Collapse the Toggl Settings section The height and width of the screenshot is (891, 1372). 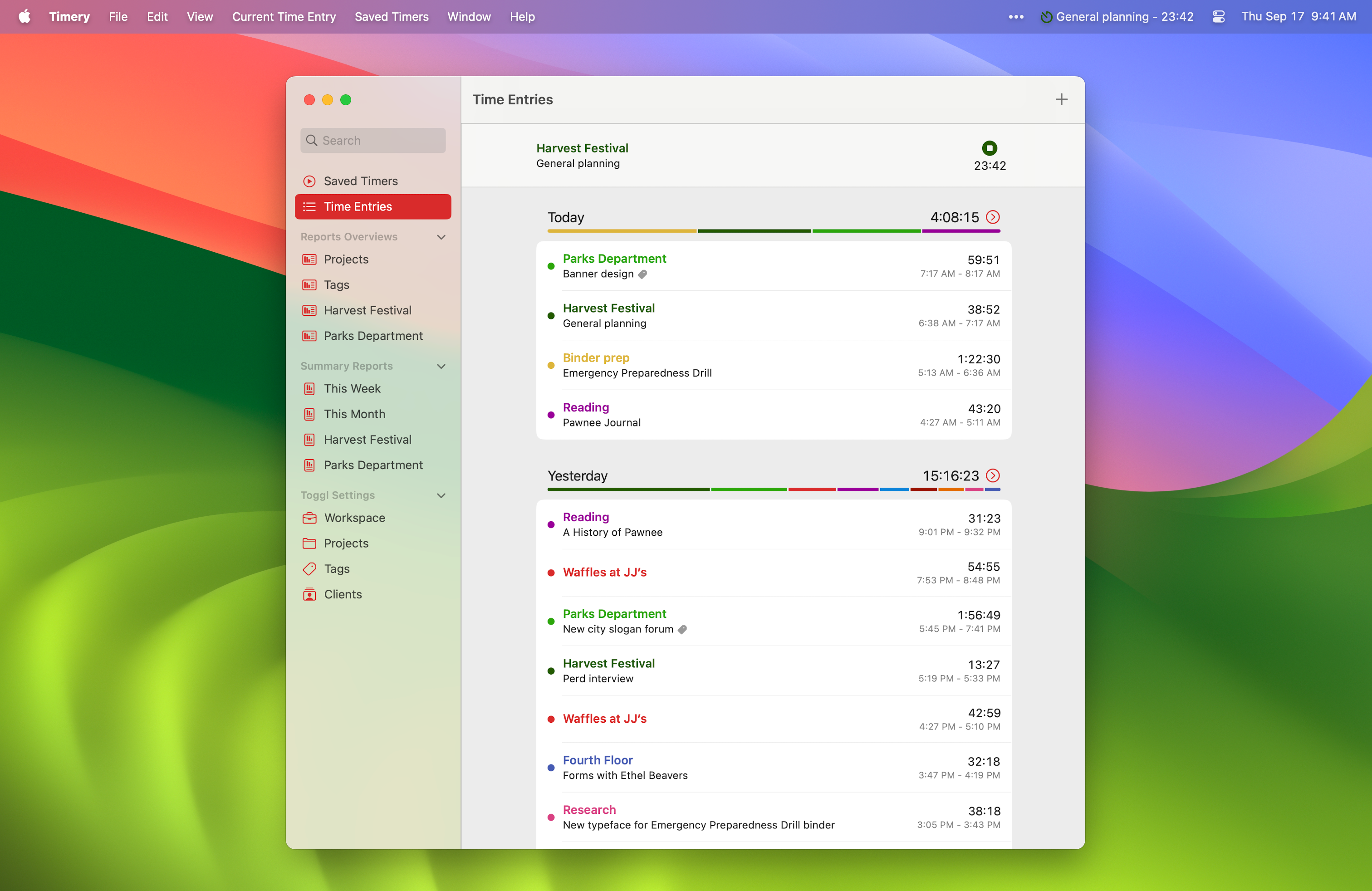tap(441, 495)
